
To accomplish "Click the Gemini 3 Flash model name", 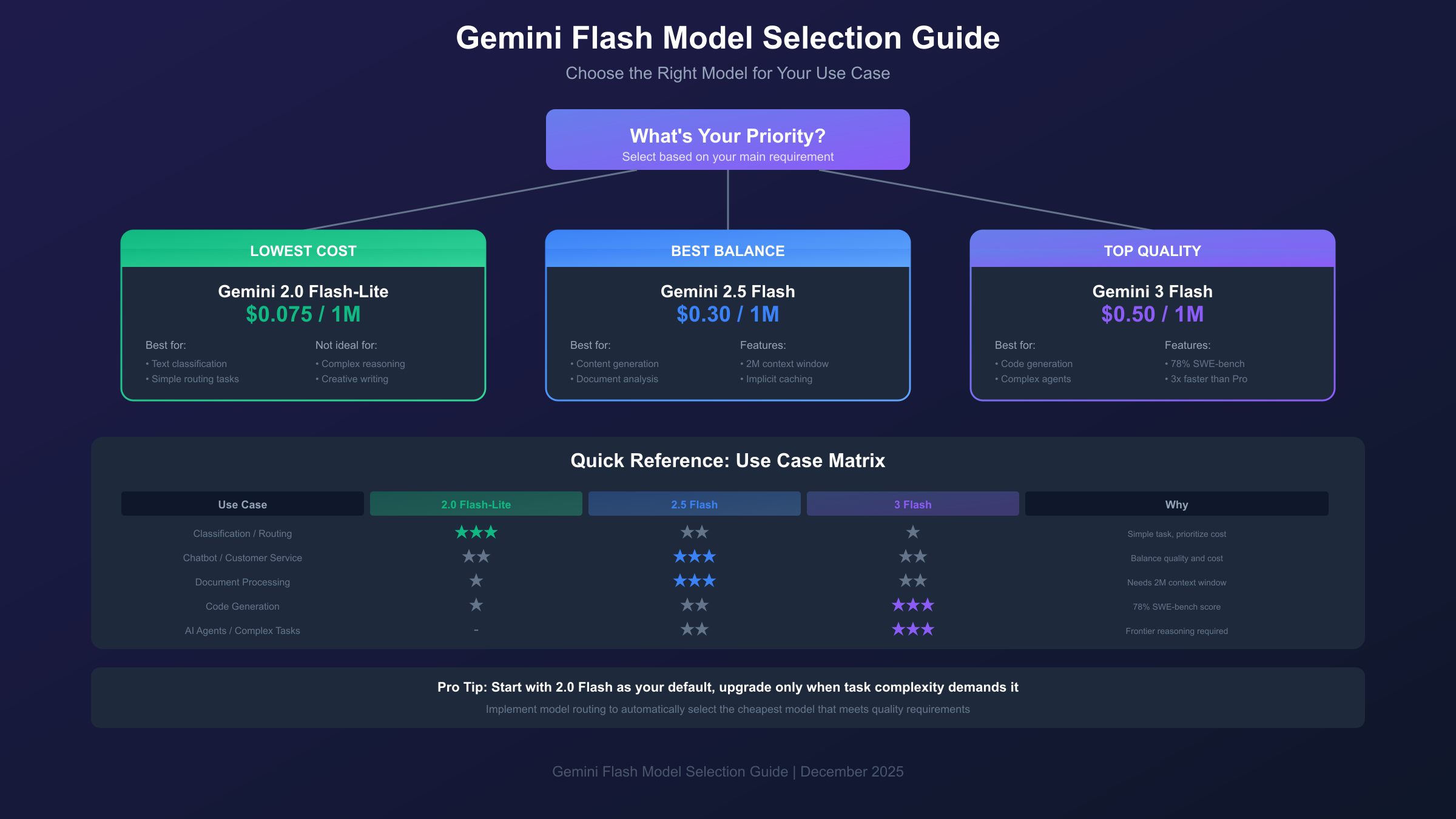I will (x=1153, y=292).
